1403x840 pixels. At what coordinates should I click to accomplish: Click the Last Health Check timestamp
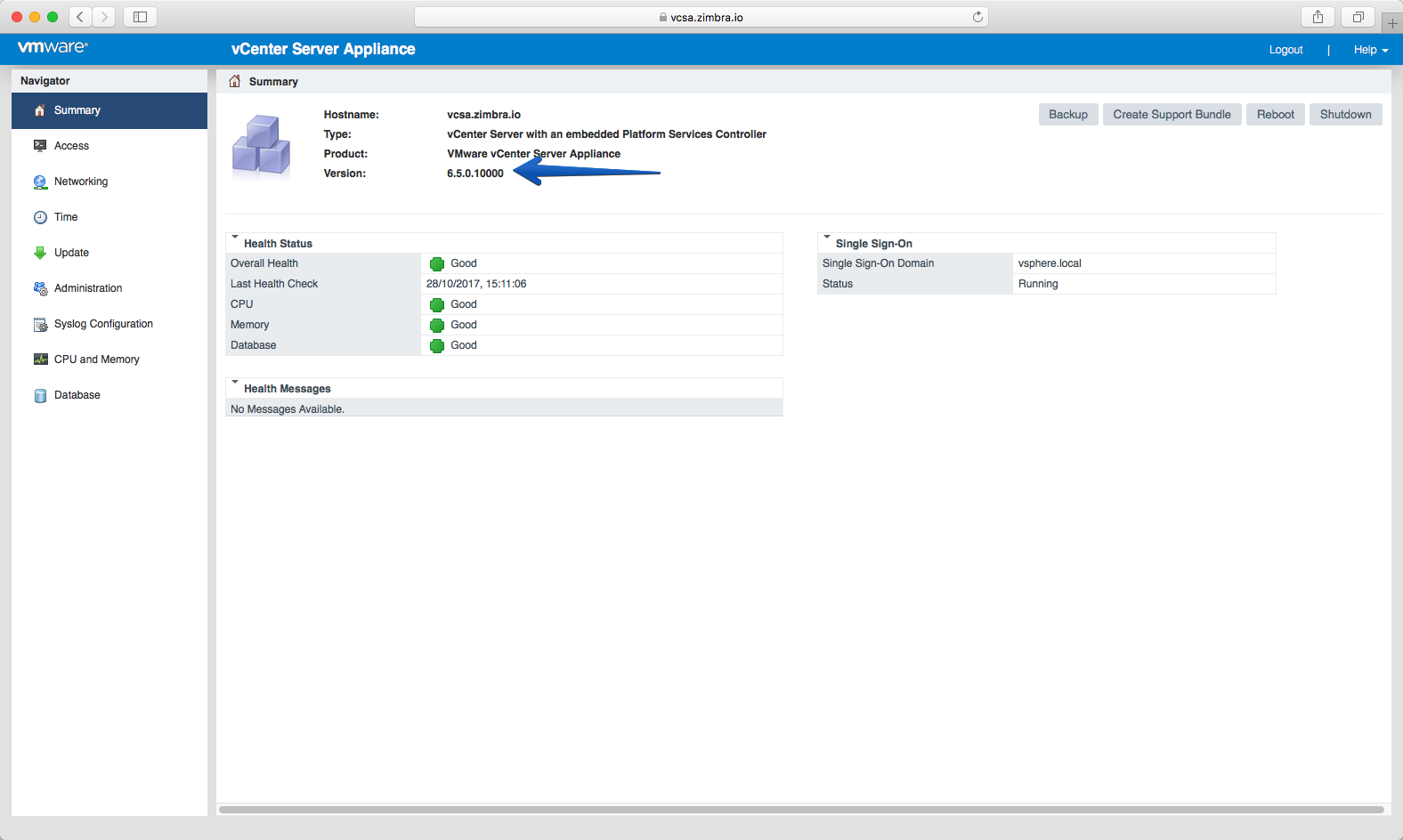pos(476,284)
